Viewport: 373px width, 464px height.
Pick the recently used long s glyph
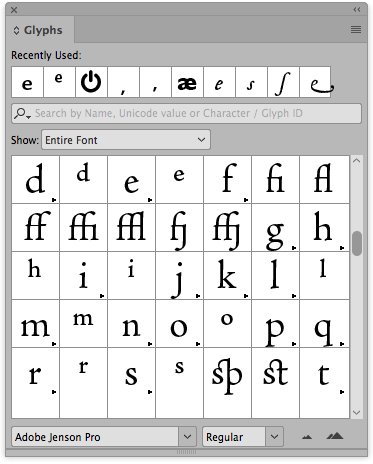coord(283,82)
